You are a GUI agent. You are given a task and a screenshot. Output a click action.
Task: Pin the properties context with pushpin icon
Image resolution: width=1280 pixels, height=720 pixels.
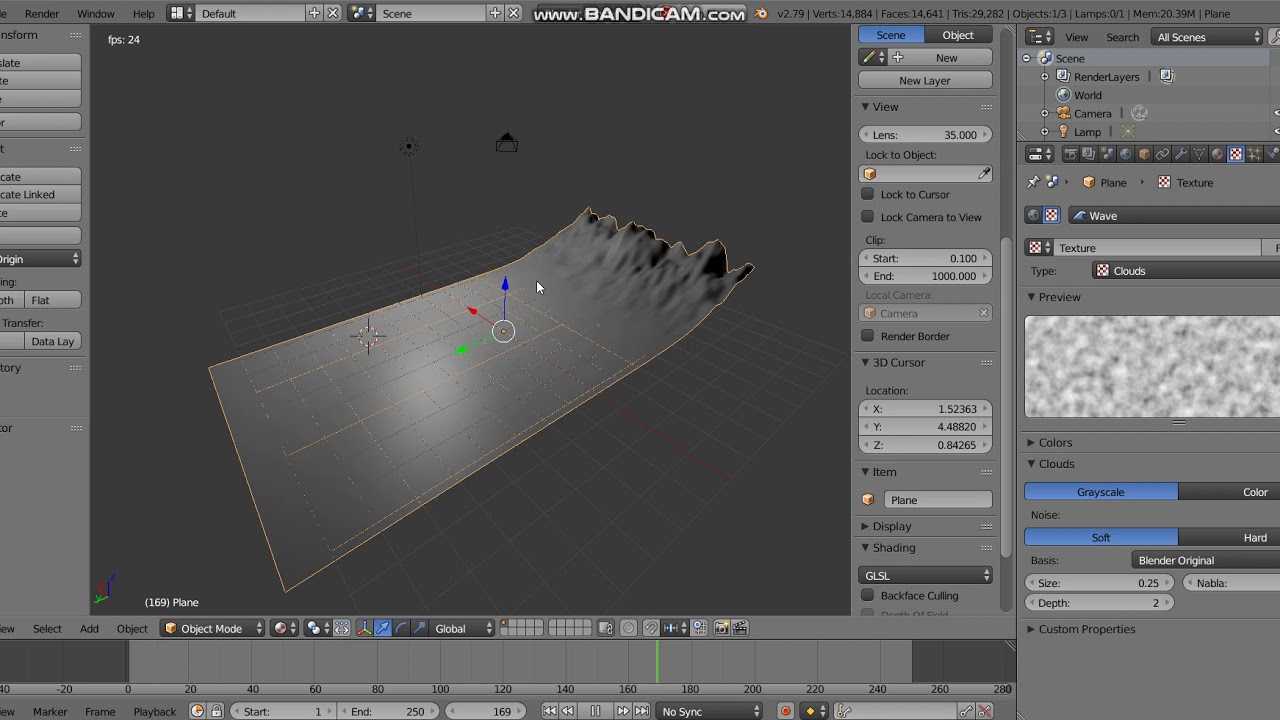point(1033,182)
